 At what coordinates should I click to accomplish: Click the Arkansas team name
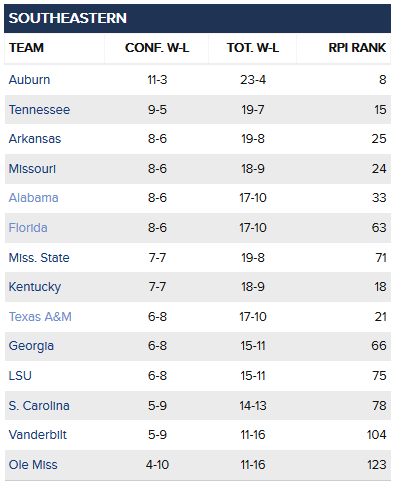[35, 139]
